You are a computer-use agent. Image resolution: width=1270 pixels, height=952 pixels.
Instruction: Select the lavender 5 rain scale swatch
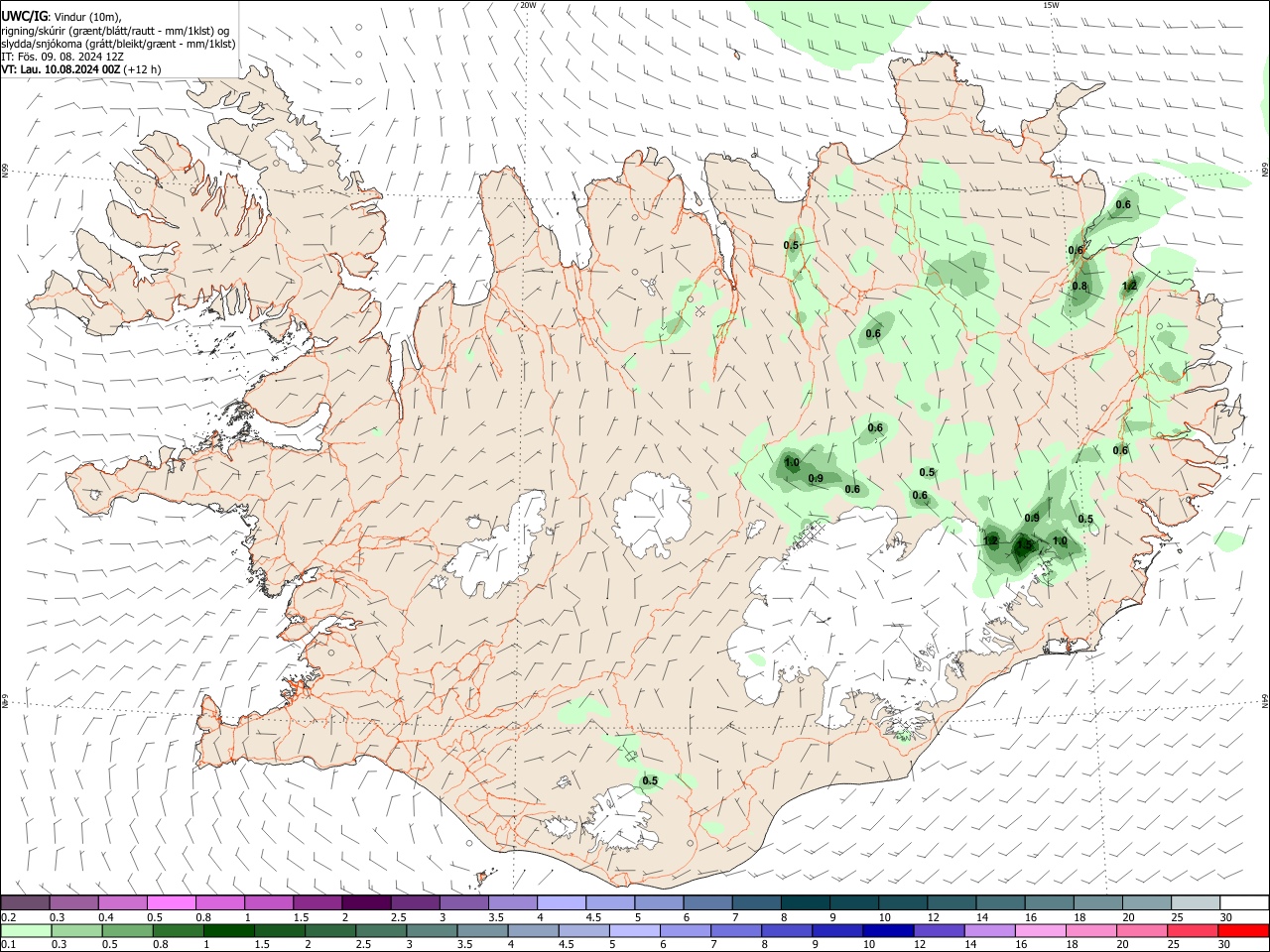[635, 930]
